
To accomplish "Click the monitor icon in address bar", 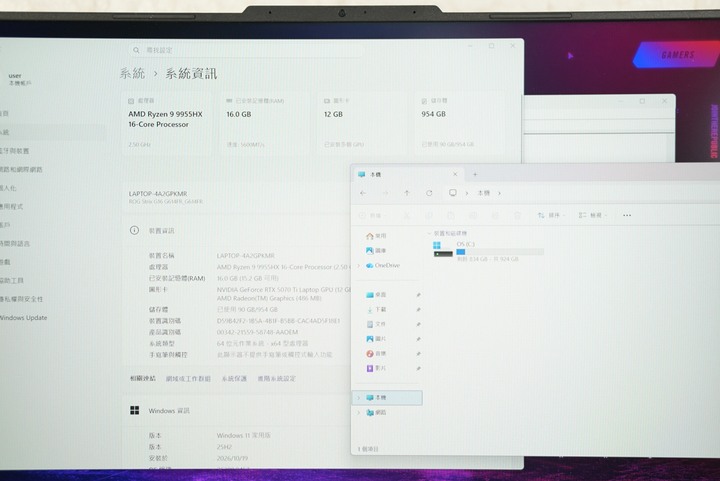I will pyautogui.click(x=453, y=193).
